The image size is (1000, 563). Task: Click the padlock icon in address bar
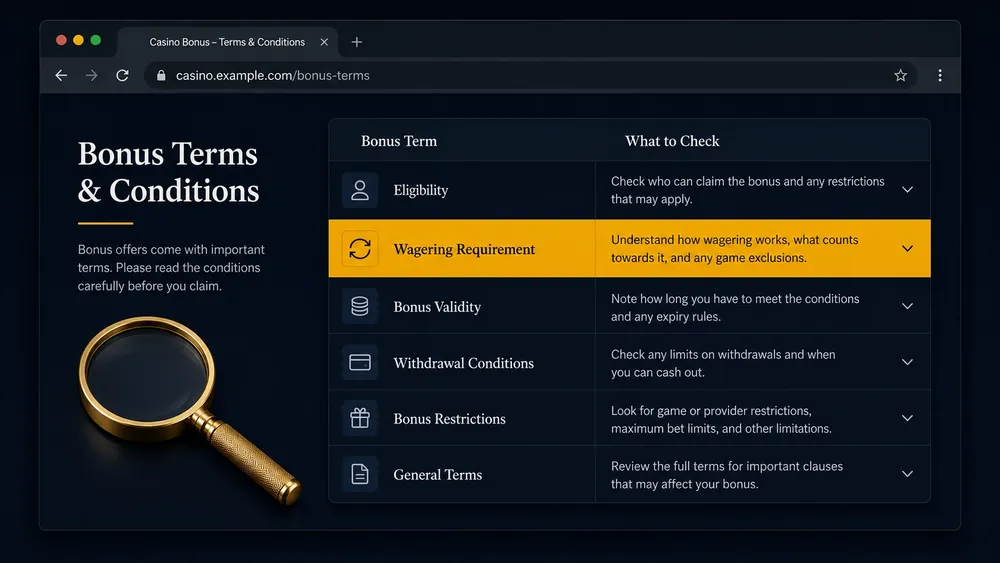[161, 75]
